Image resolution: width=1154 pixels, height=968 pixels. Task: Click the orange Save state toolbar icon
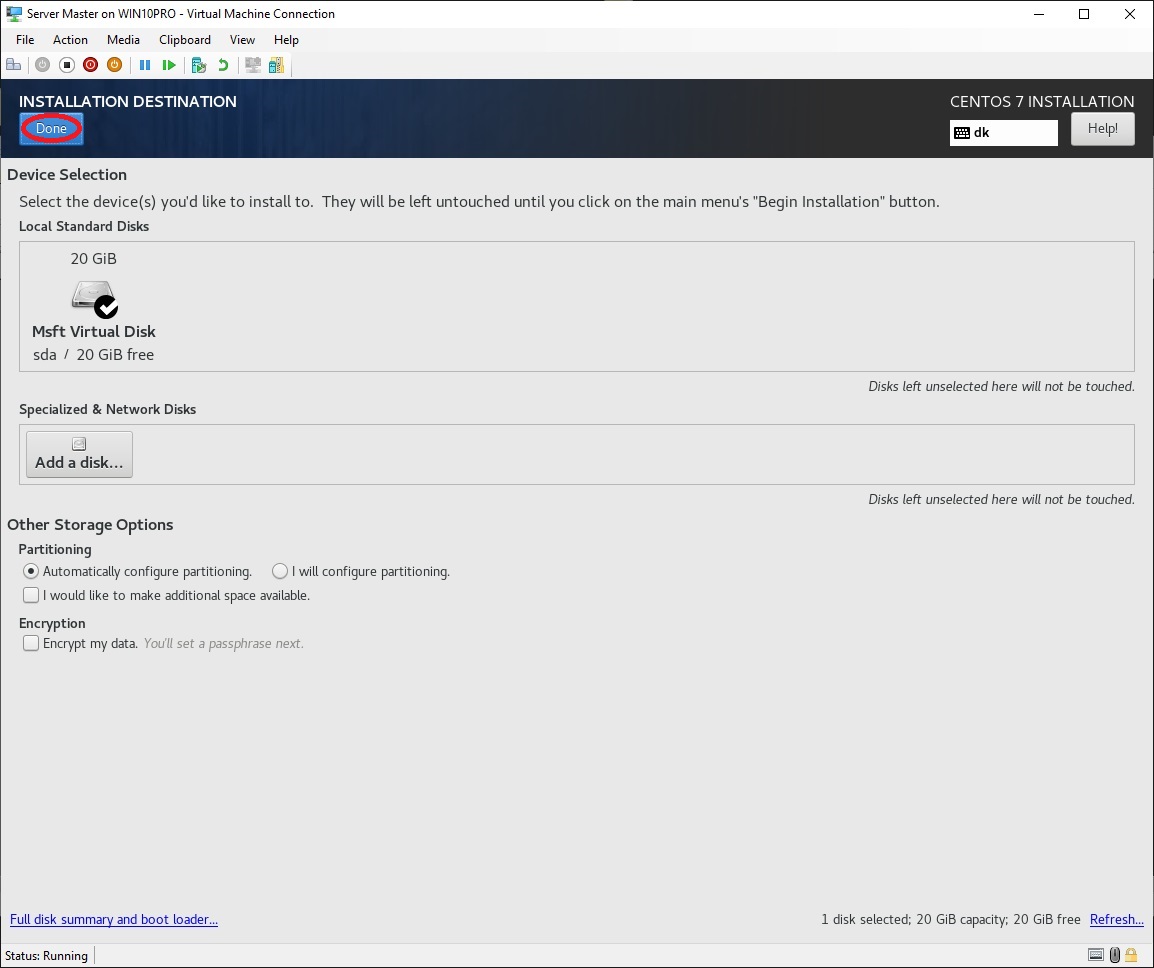pyautogui.click(x=114, y=65)
